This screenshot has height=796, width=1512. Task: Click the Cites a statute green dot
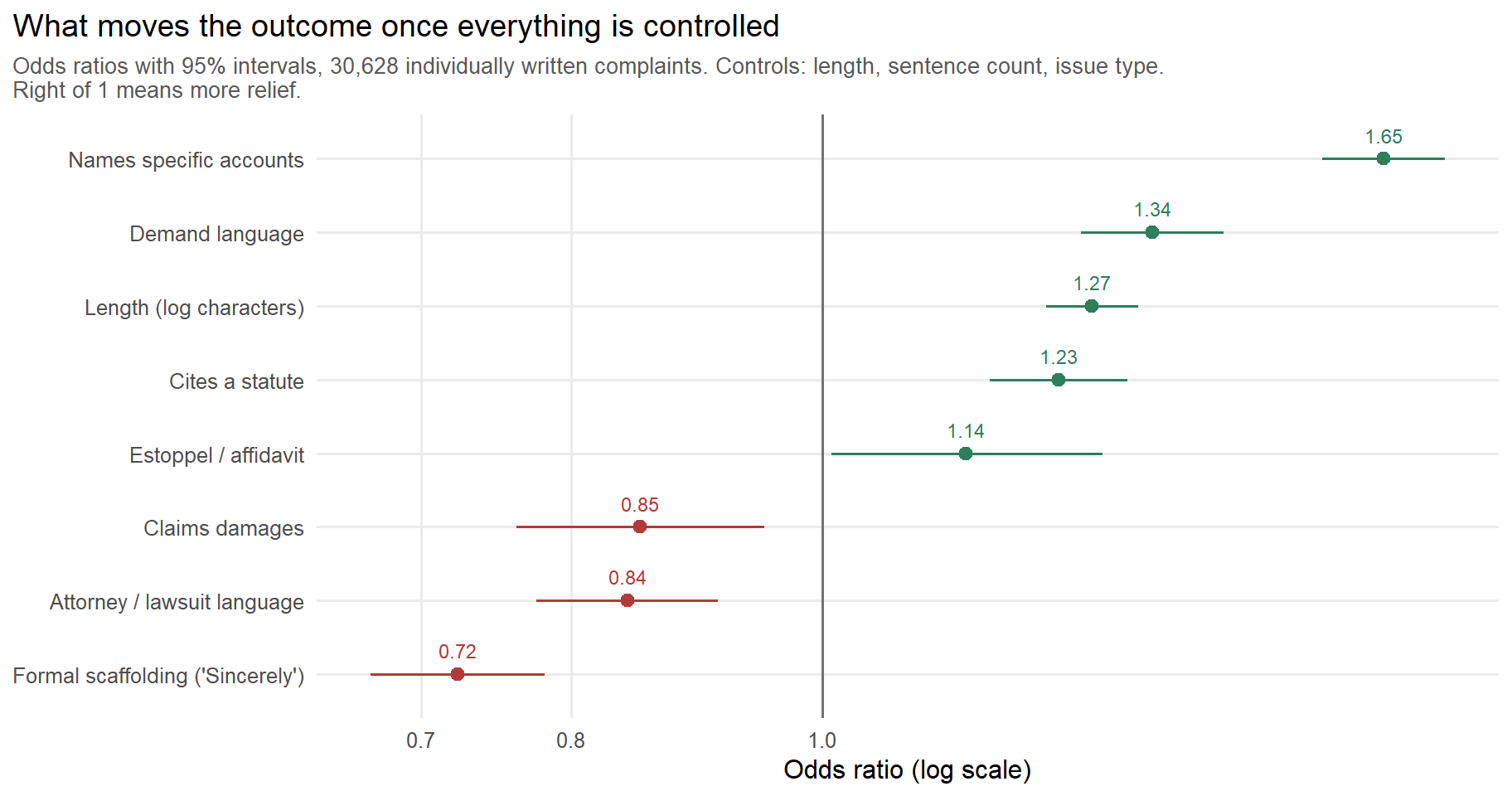pyautogui.click(x=1058, y=380)
